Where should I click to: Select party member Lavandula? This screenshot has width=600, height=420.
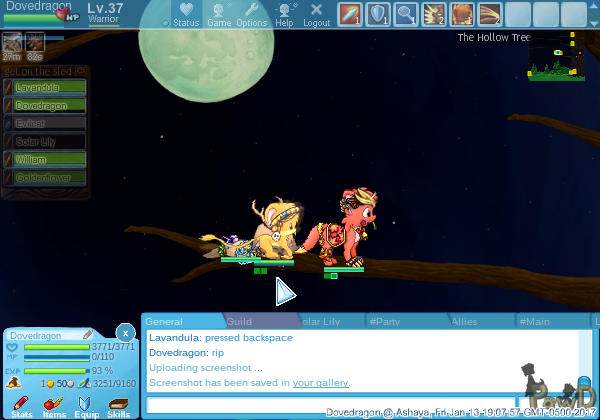[x=44, y=88]
